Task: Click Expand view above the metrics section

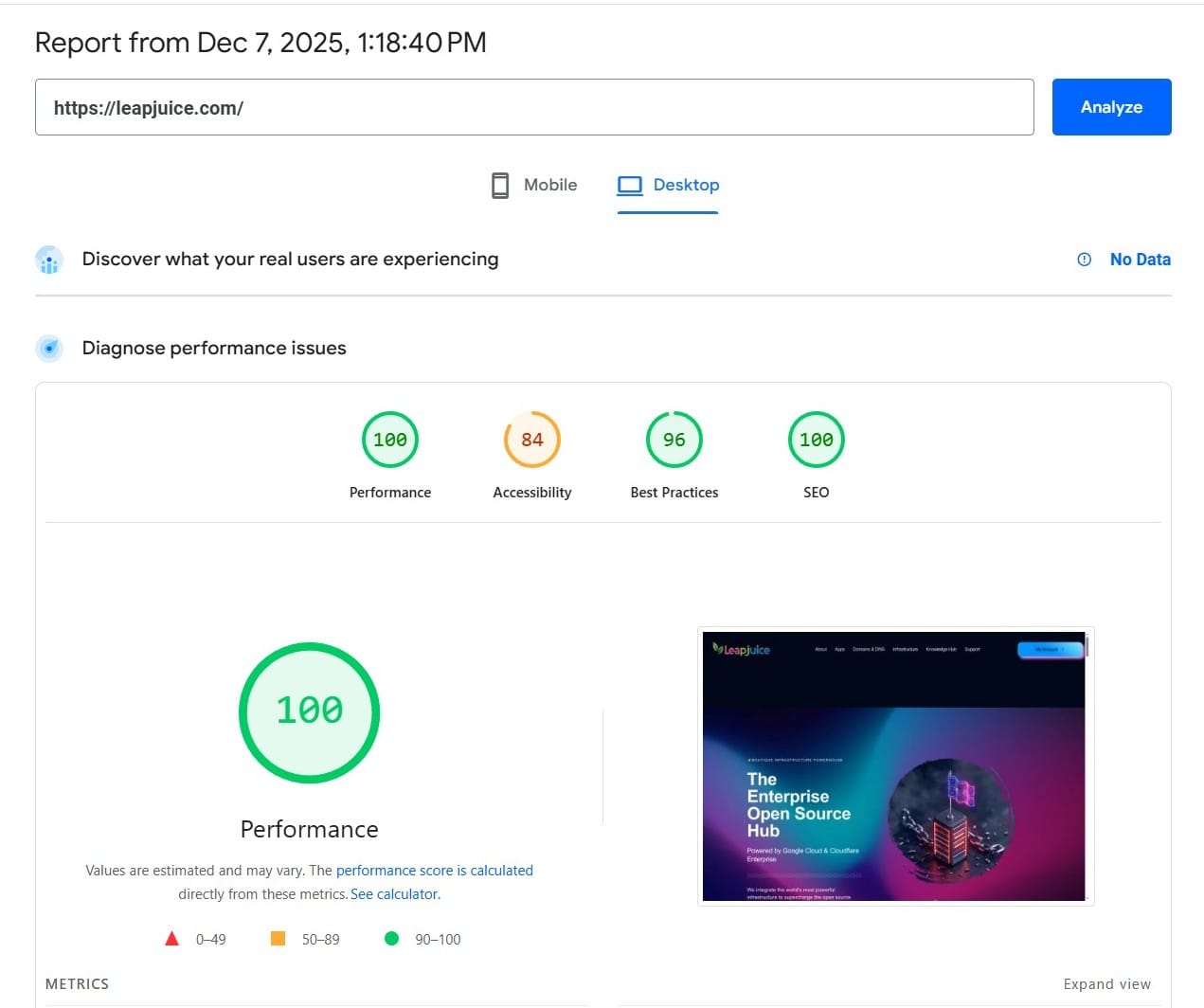Action: pos(1106,983)
